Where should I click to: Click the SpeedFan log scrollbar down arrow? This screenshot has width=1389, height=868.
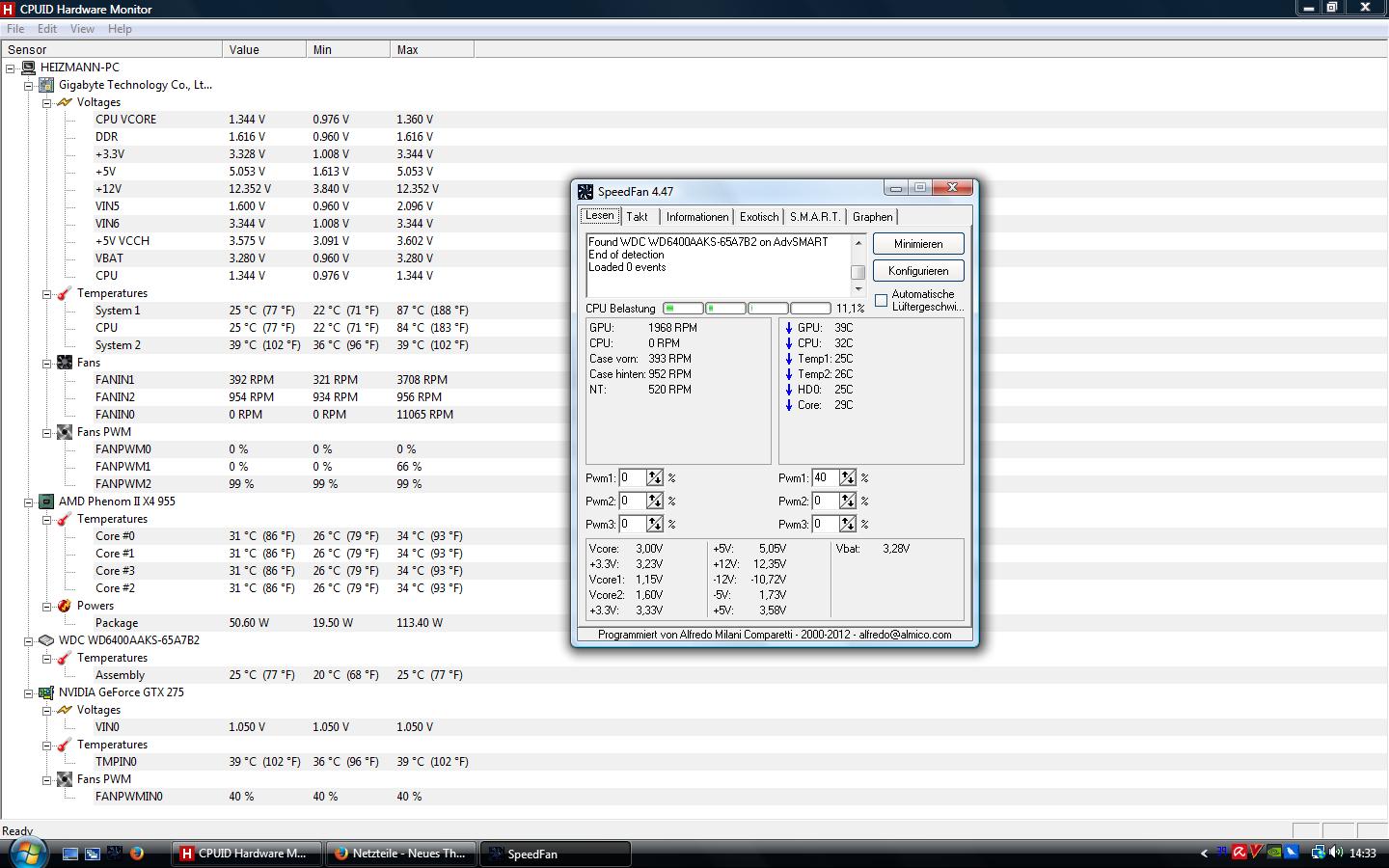click(858, 289)
